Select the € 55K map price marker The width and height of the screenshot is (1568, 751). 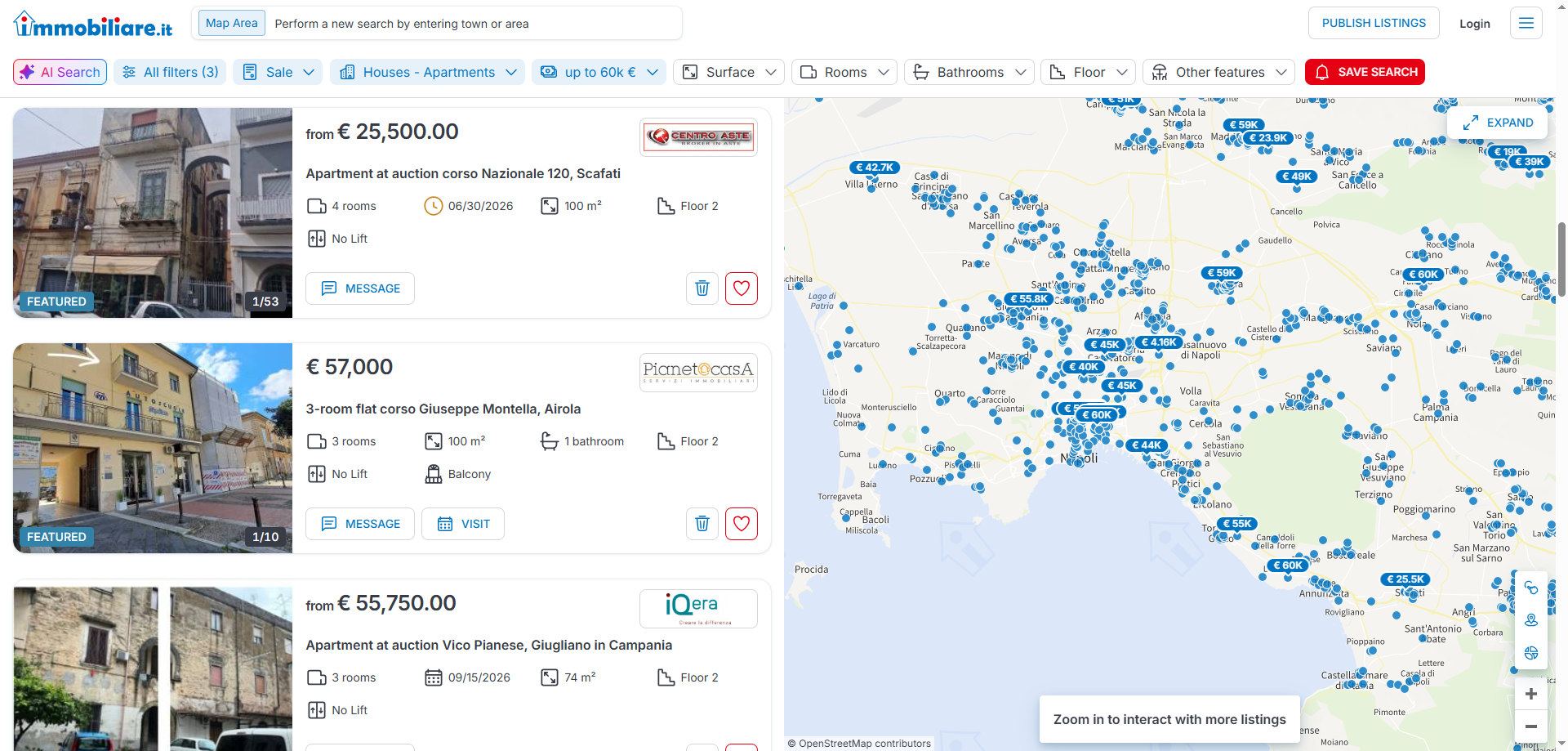coord(1237,524)
